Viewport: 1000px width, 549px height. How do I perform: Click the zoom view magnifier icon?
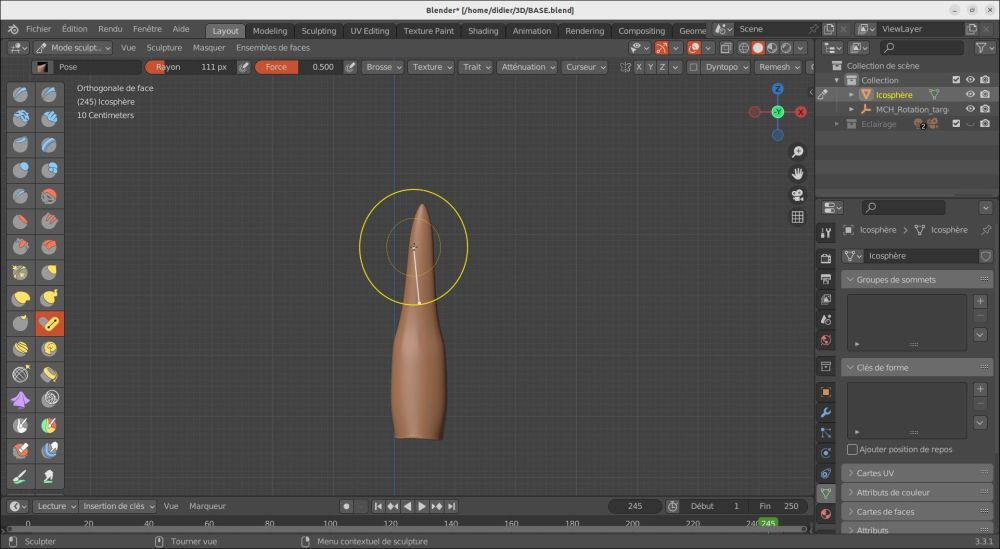(797, 152)
